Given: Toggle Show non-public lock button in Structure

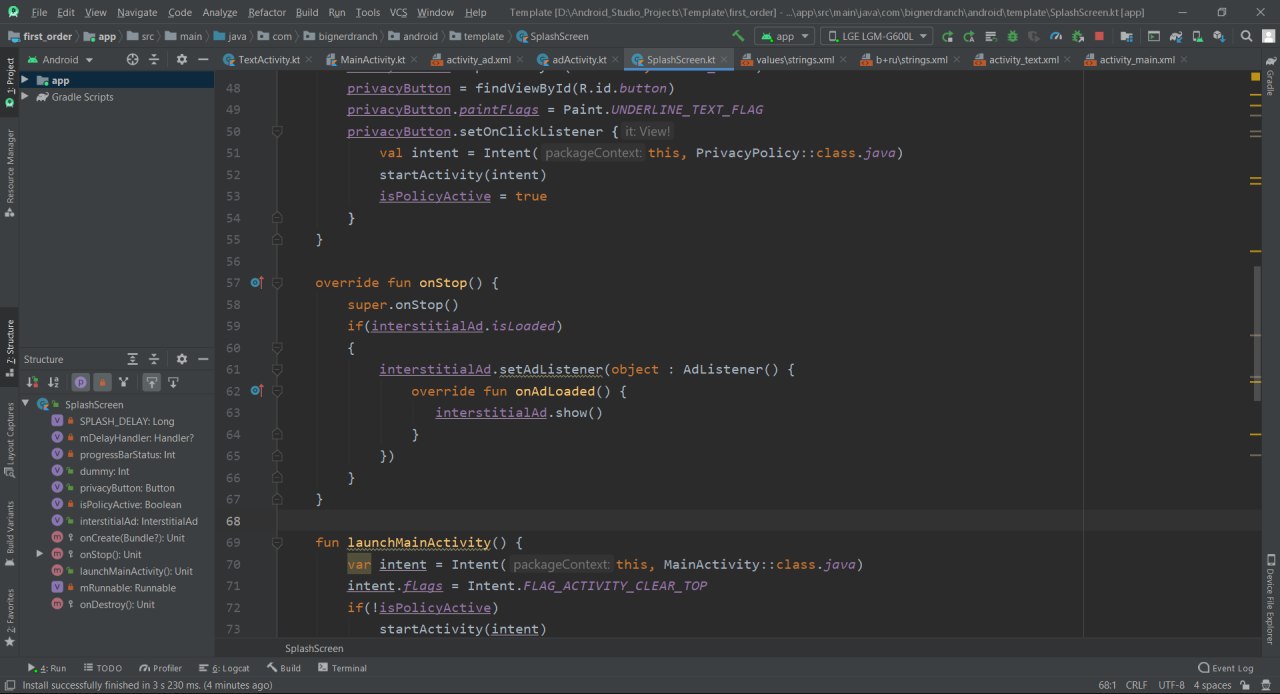Looking at the screenshot, I should [101, 382].
